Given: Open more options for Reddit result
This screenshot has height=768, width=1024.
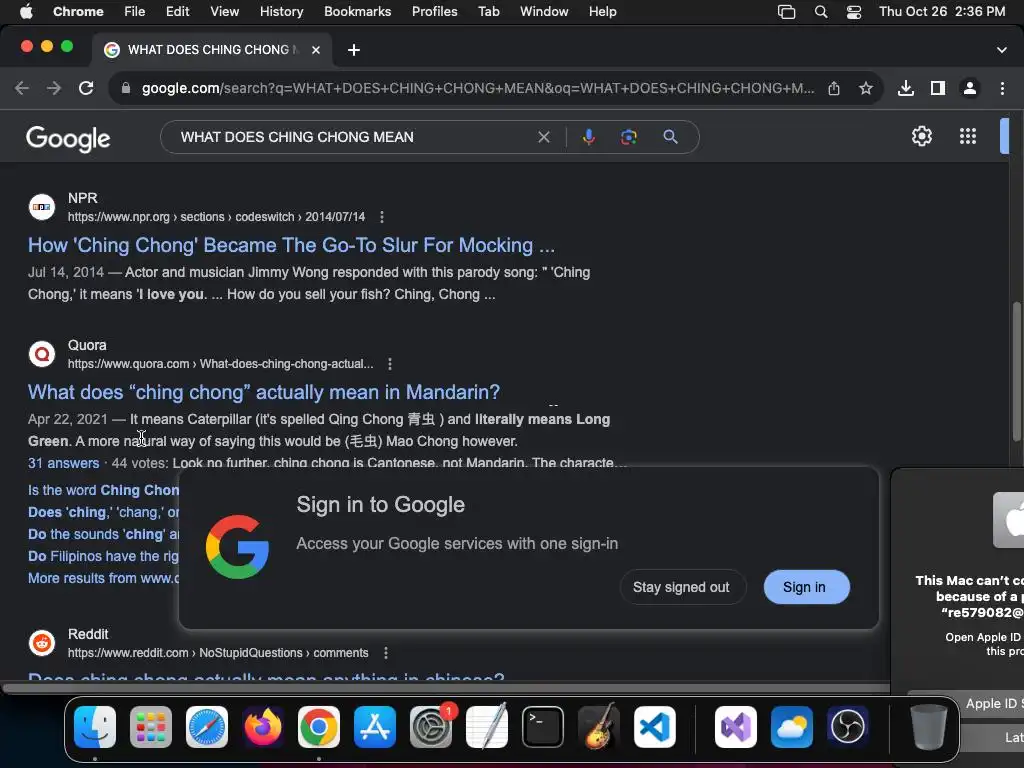Looking at the screenshot, I should (x=386, y=653).
